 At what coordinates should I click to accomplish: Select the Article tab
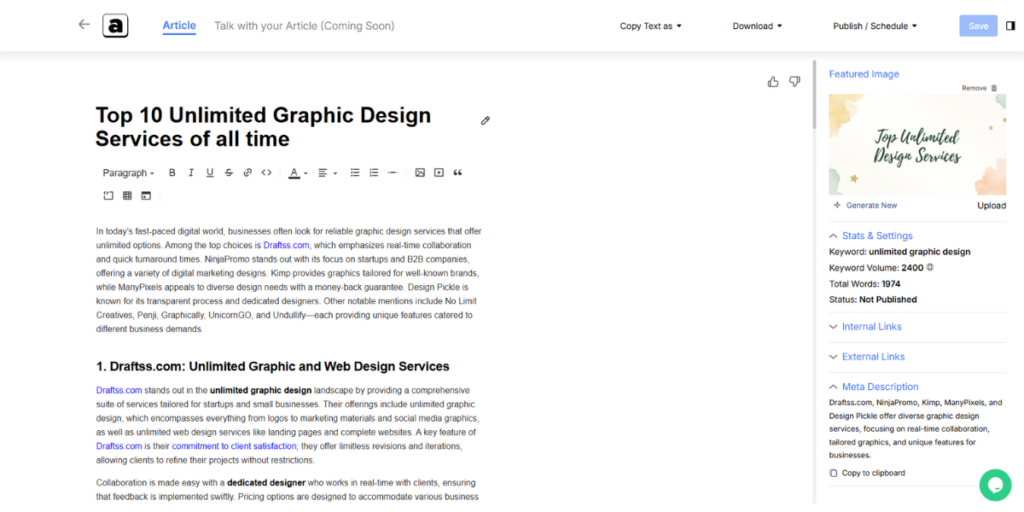click(x=179, y=25)
